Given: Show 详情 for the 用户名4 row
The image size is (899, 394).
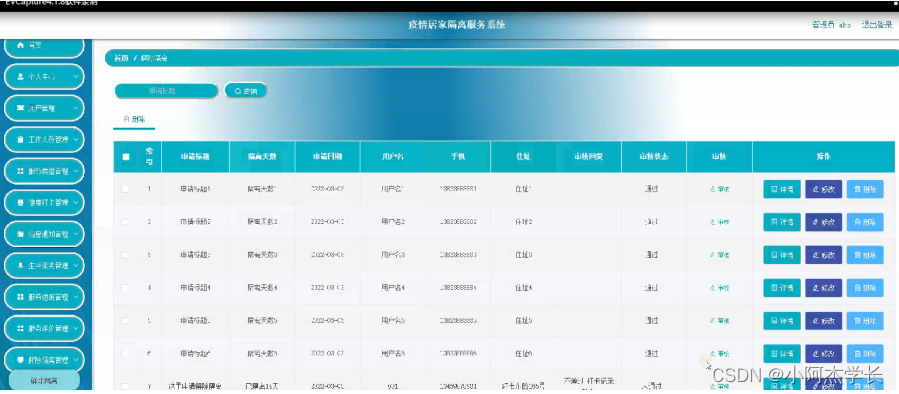Looking at the screenshot, I should tap(781, 288).
